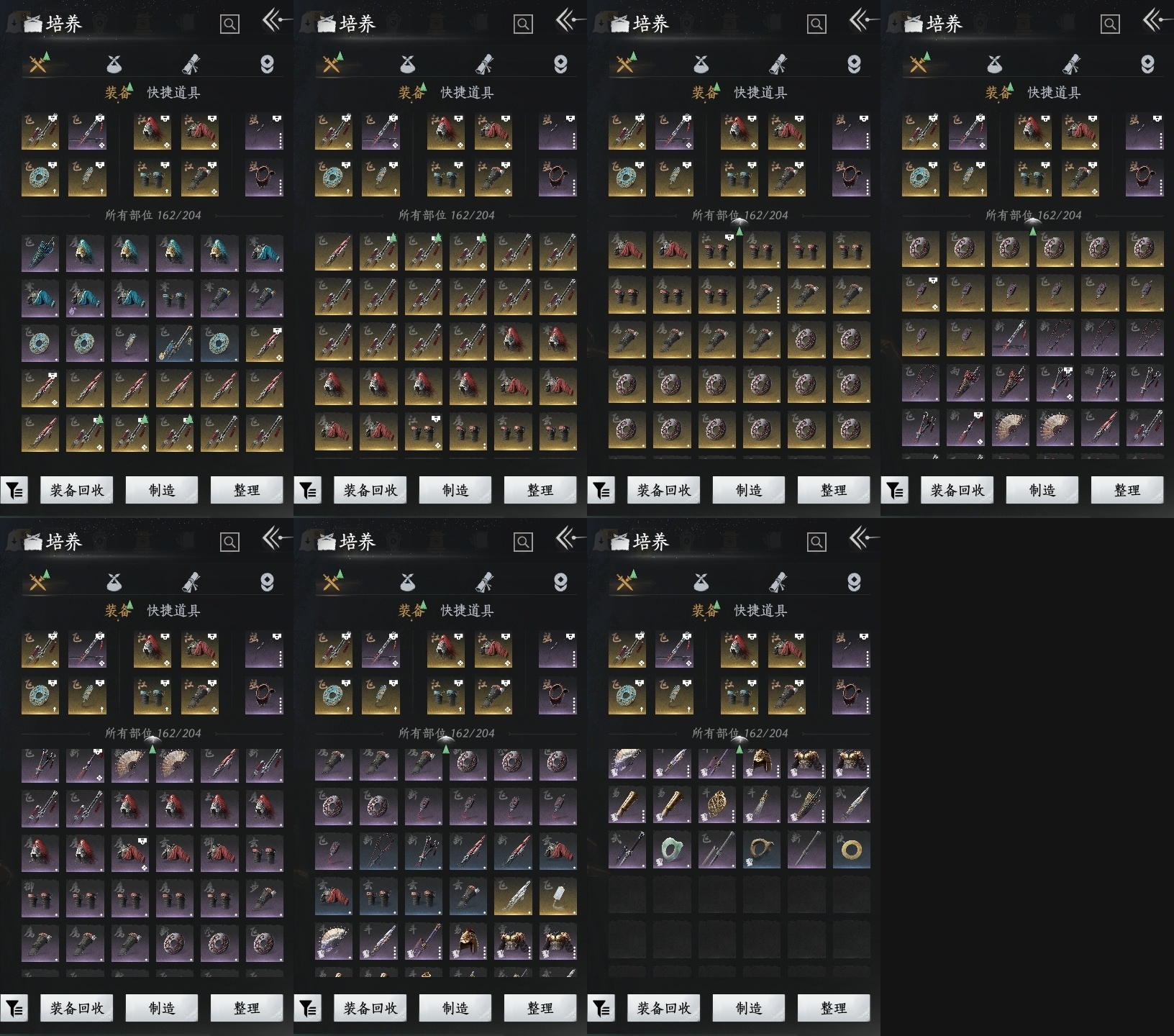This screenshot has width=1174, height=1036.
Task: Click the back arrow in the second top-row panel
Action: (570, 20)
